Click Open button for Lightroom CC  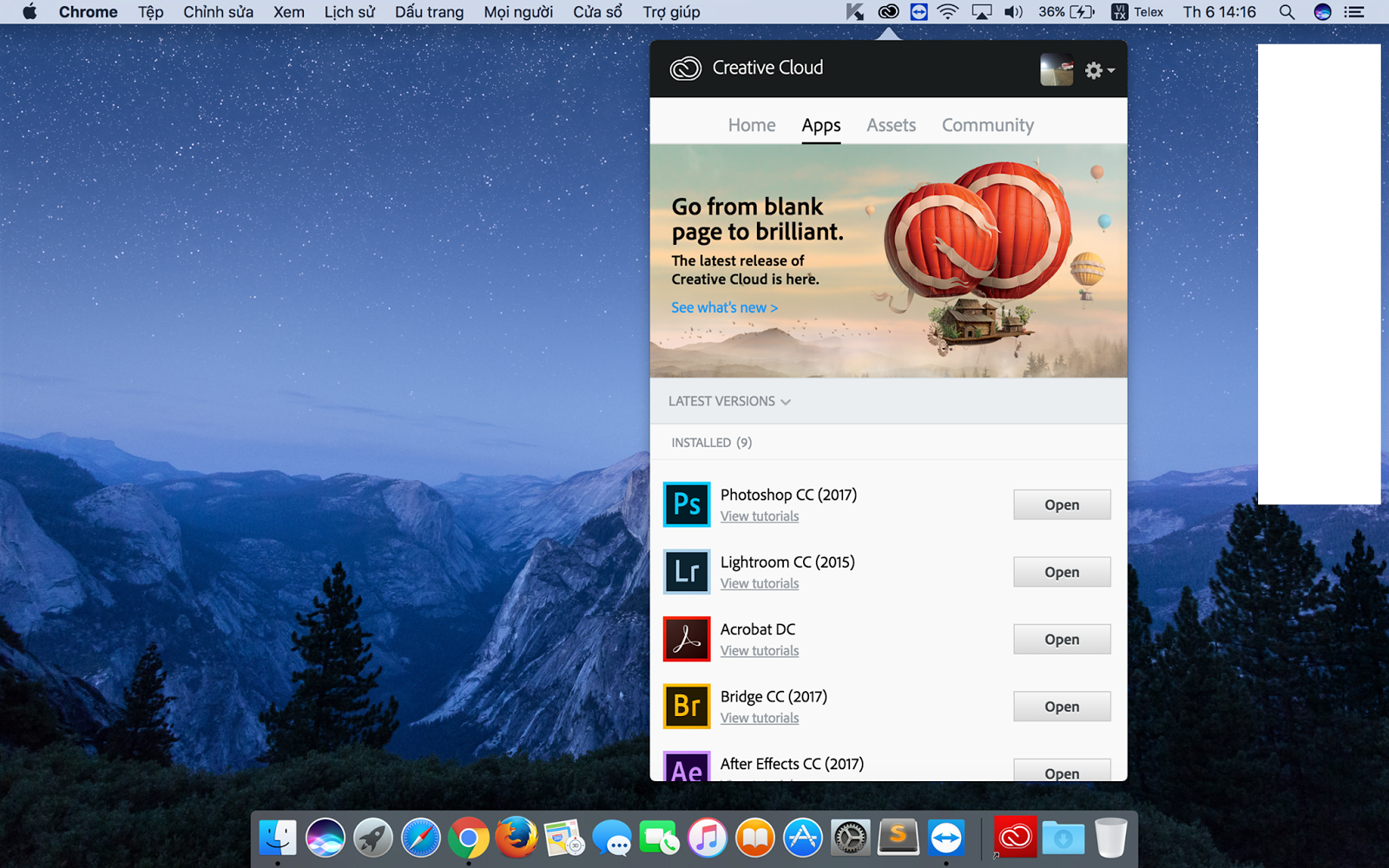tap(1062, 572)
